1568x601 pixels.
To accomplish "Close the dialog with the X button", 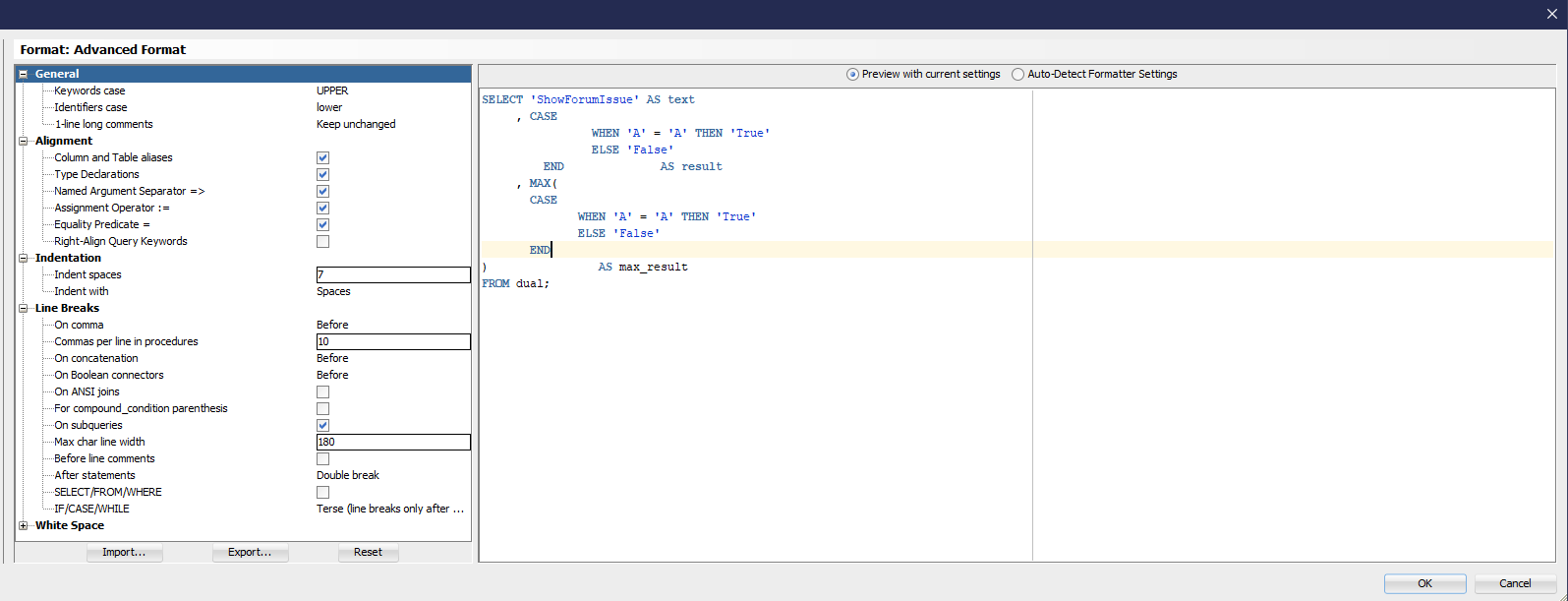I will (1552, 14).
